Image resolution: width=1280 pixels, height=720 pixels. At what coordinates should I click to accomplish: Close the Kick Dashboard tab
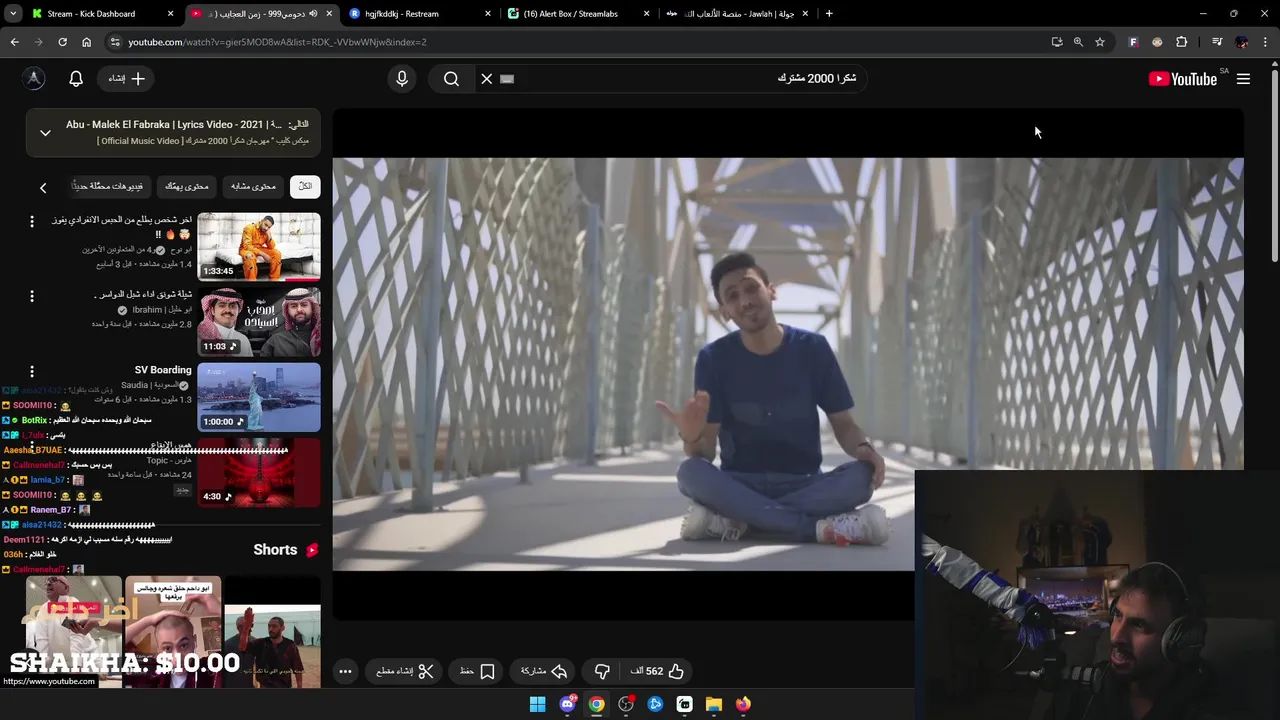click(170, 14)
